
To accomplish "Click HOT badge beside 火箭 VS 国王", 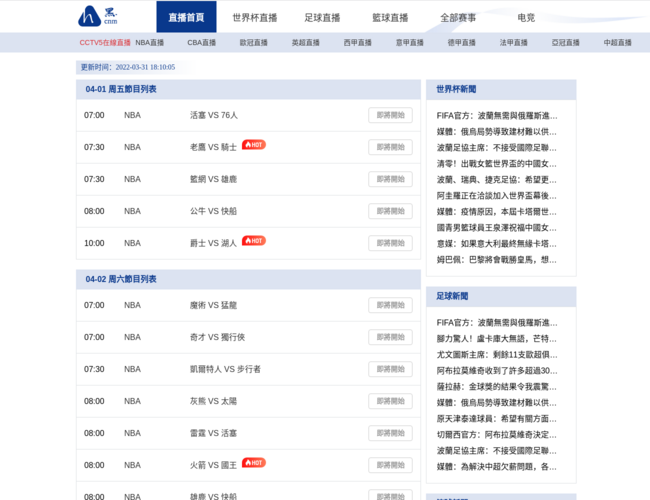I will [x=254, y=463].
